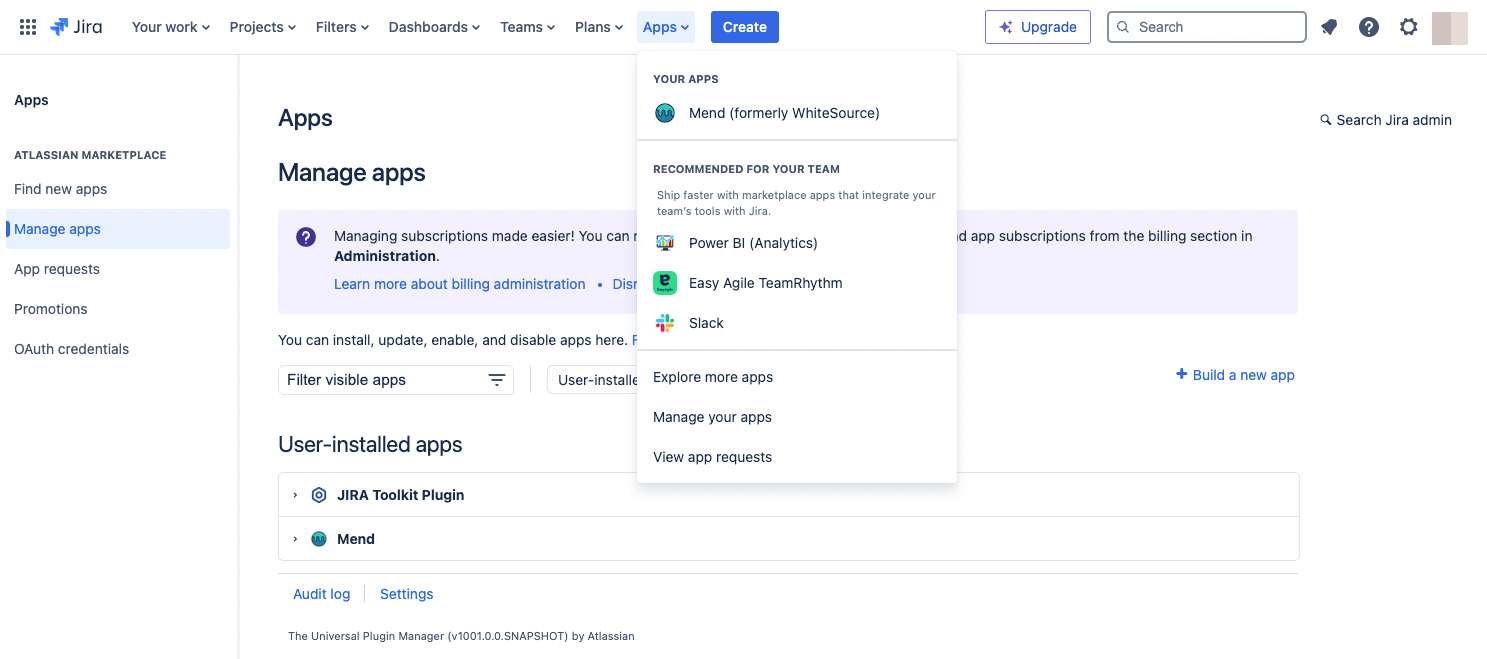Open the filter icon in Filter visible apps
The image size is (1487, 659).
497,380
